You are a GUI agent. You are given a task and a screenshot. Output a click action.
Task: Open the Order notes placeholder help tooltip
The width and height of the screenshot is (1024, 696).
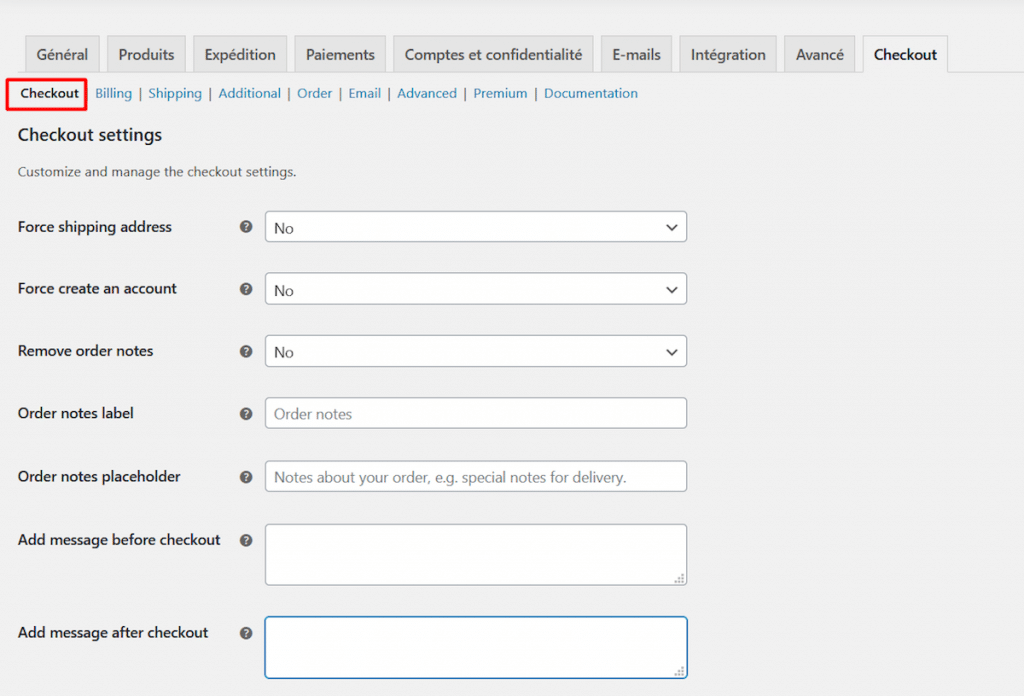pyautogui.click(x=246, y=477)
